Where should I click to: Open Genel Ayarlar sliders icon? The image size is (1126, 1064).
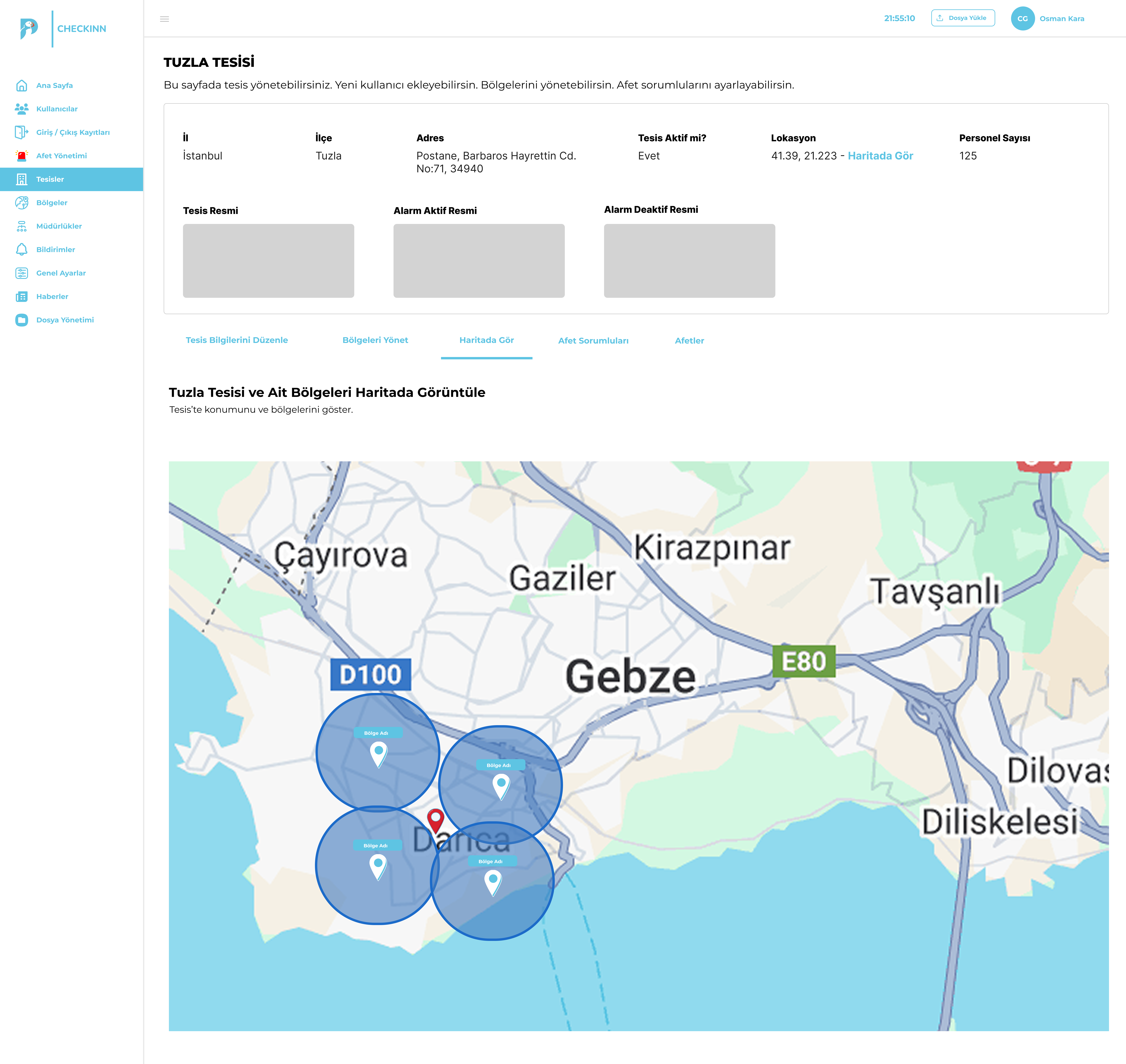click(x=22, y=273)
